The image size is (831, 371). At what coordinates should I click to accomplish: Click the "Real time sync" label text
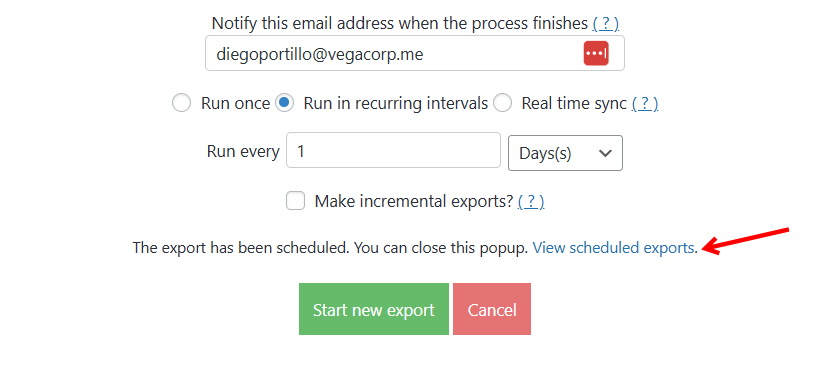(x=574, y=103)
